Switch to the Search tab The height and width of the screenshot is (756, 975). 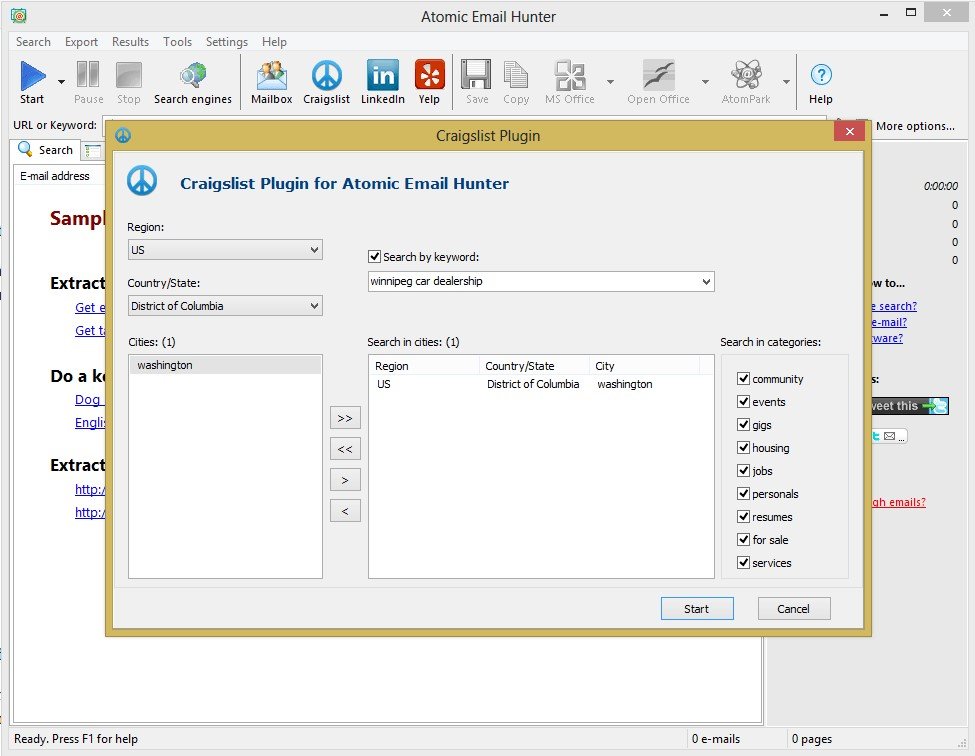coord(46,150)
